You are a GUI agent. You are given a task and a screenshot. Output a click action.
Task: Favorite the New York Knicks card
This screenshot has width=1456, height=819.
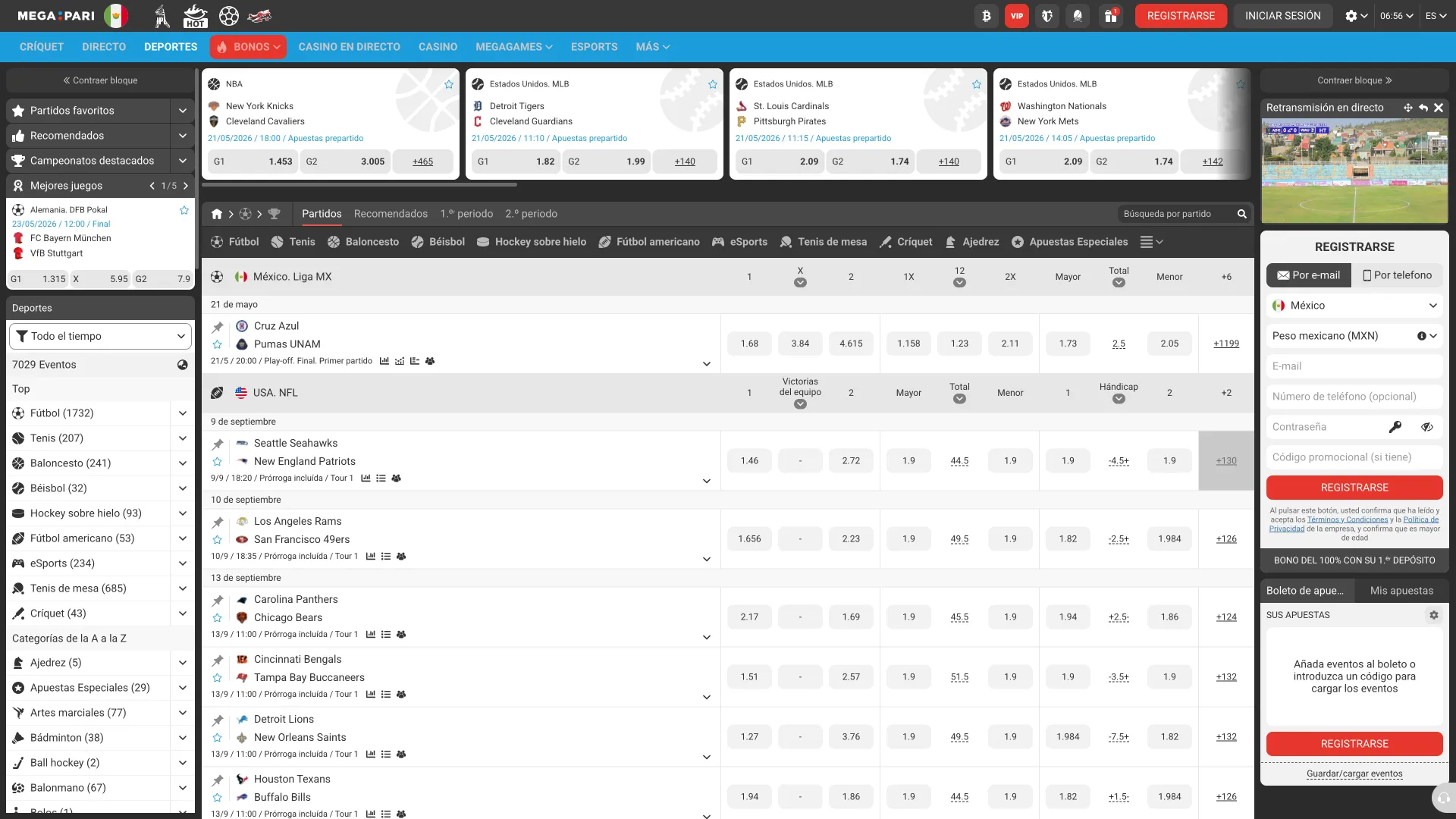pyautogui.click(x=449, y=84)
